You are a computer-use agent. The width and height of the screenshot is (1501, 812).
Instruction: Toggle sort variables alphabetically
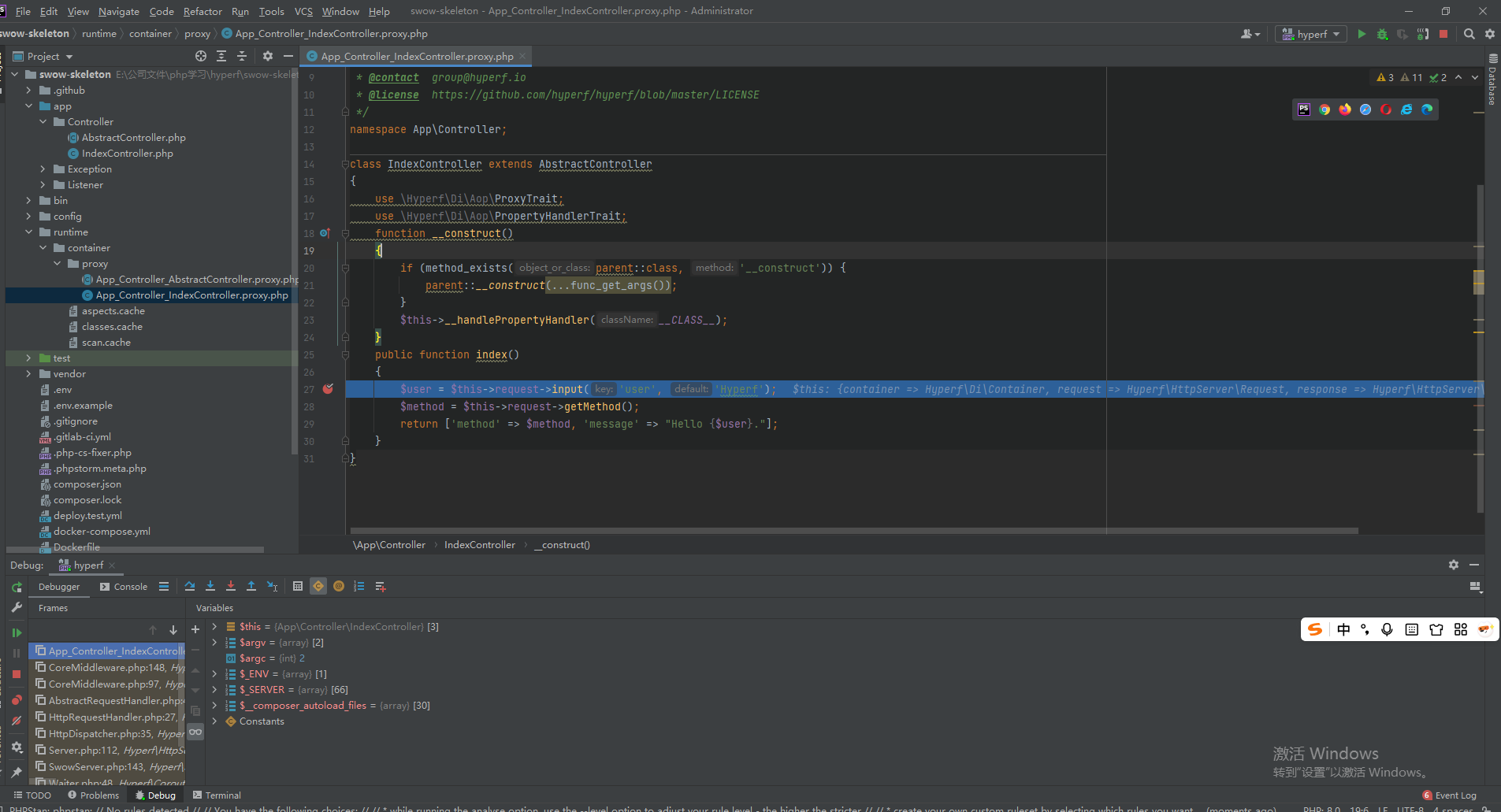tap(359, 586)
